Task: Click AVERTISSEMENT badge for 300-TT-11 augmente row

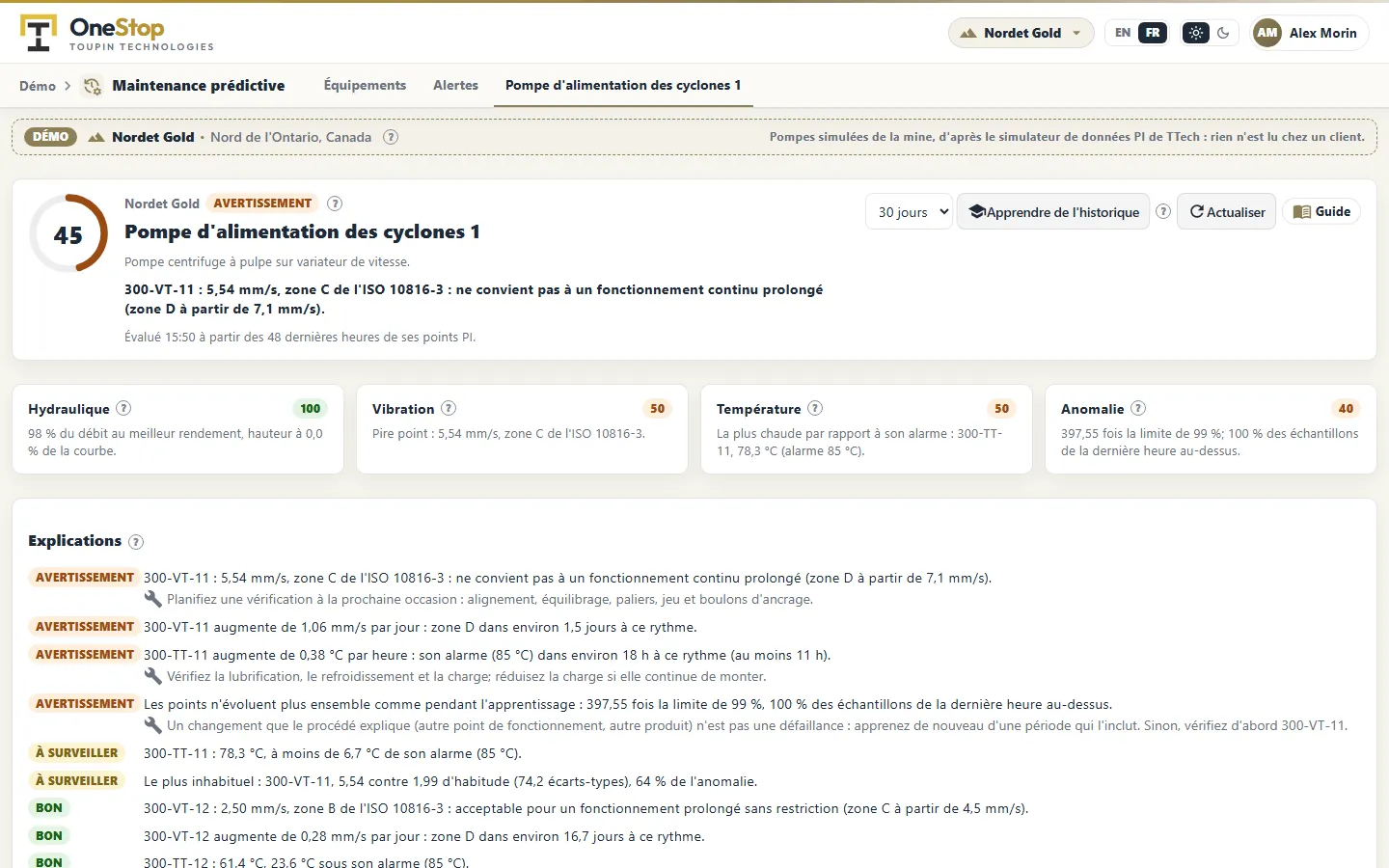Action: (85, 655)
